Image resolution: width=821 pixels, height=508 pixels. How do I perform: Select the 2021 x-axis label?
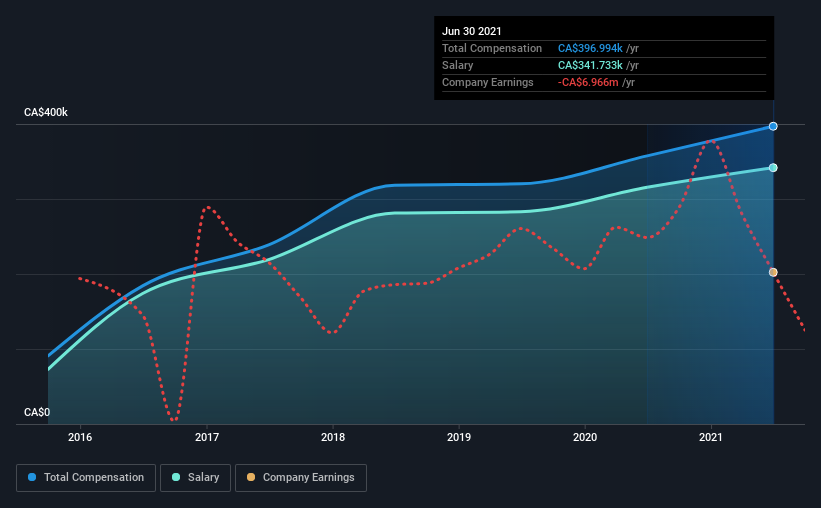coord(711,437)
